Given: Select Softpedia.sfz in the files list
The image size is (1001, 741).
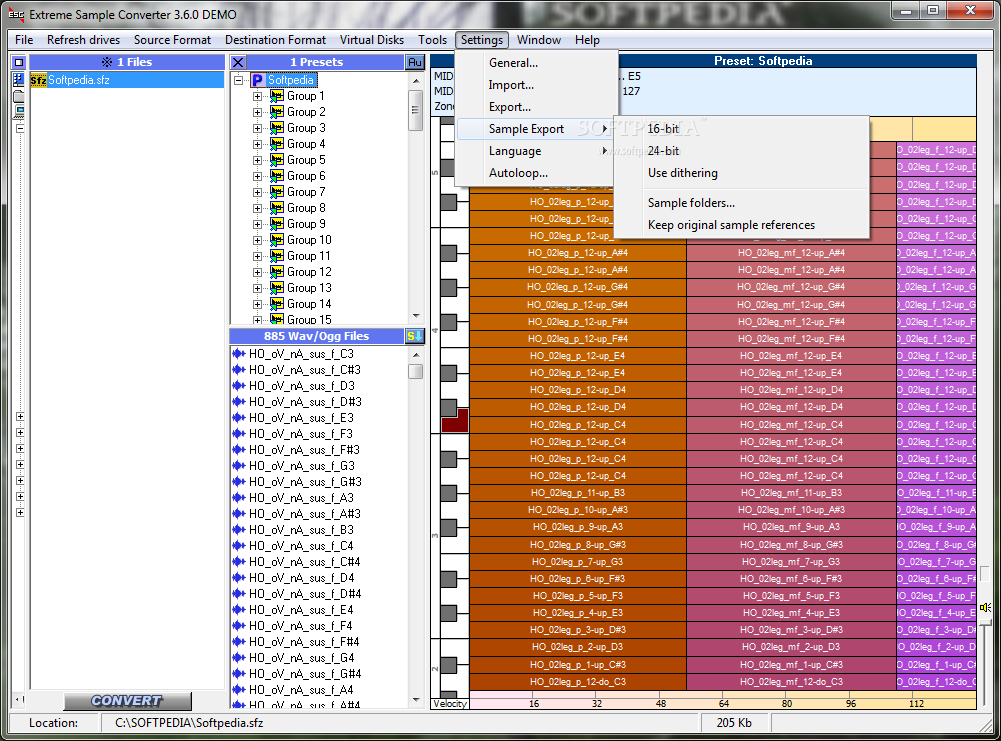Looking at the screenshot, I should 127,80.
